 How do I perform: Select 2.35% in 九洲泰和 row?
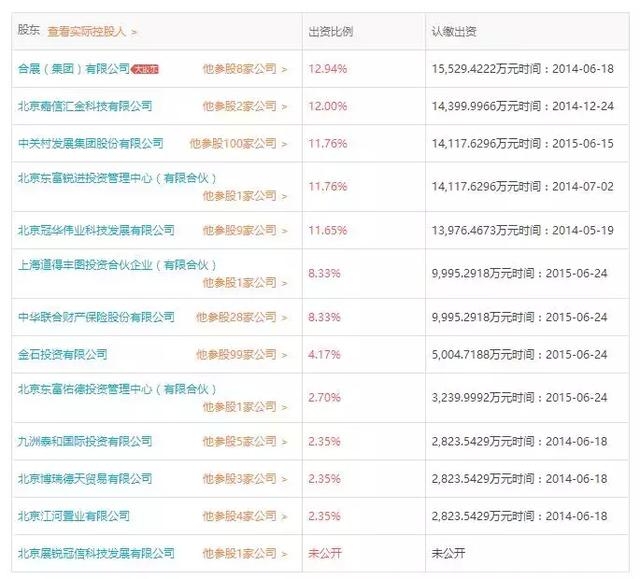click(x=324, y=441)
